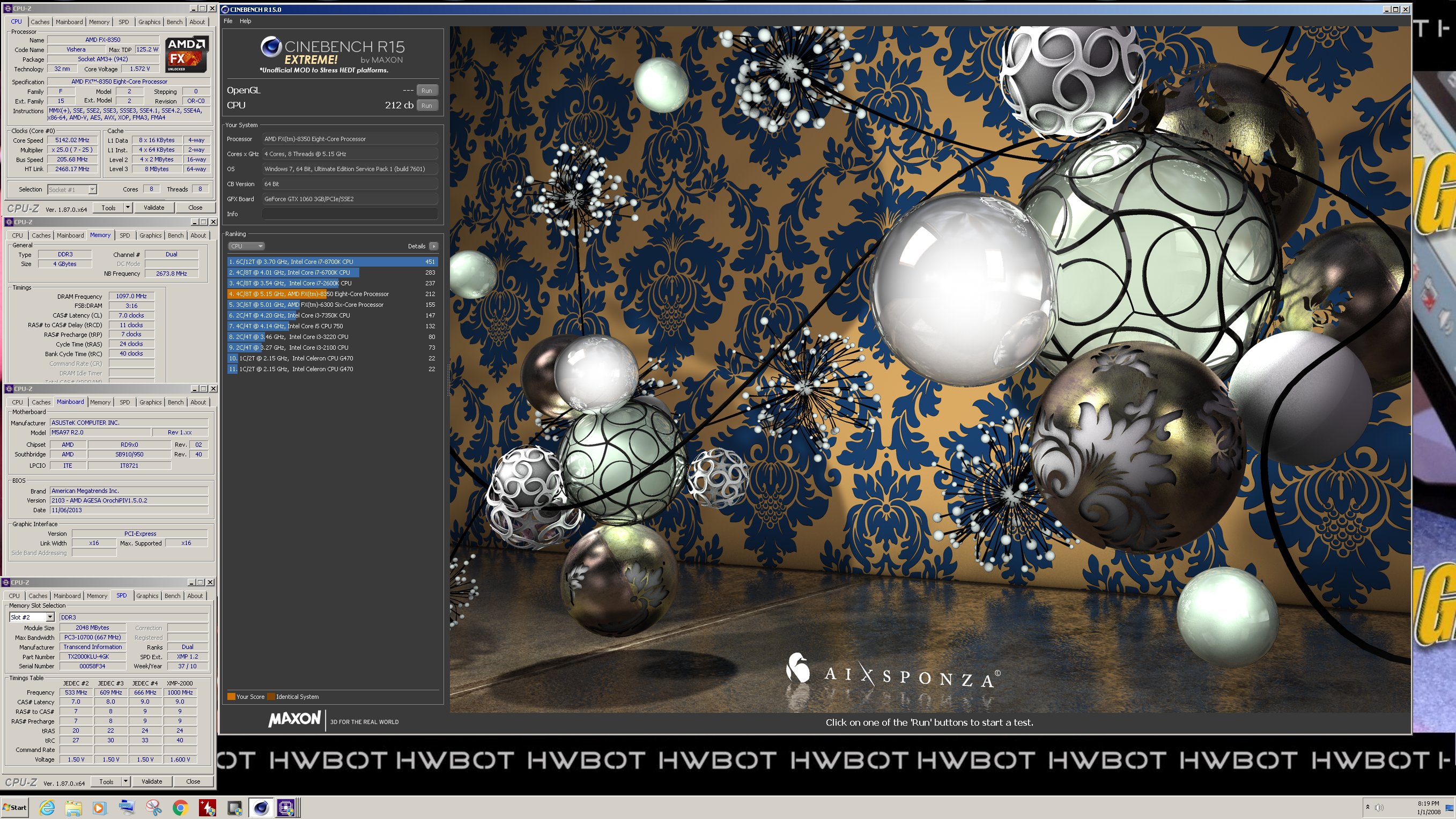Select the FX-8350 ranking entry scoring 212

[332, 294]
